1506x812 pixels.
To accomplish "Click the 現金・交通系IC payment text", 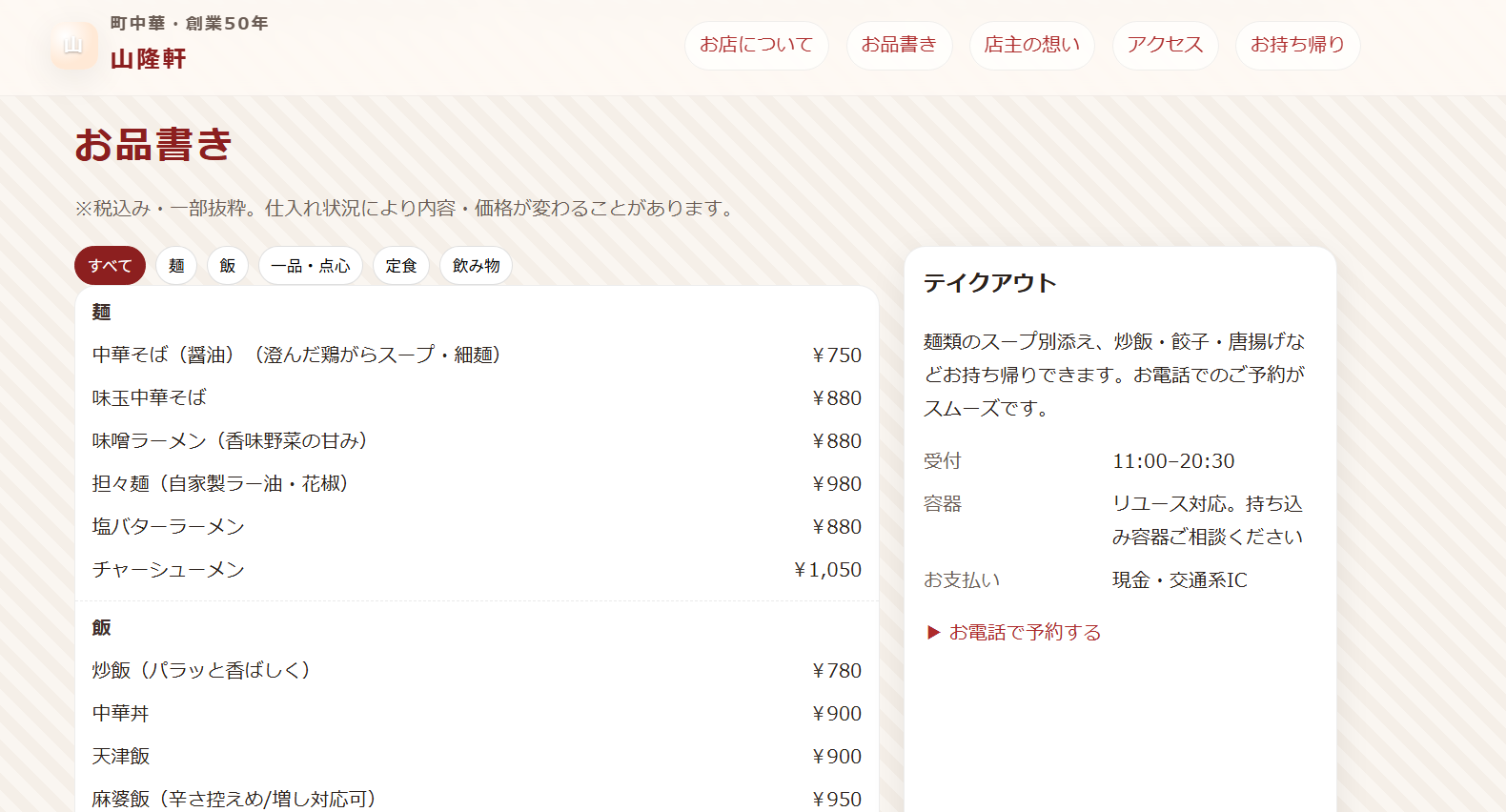I will 1180,580.
